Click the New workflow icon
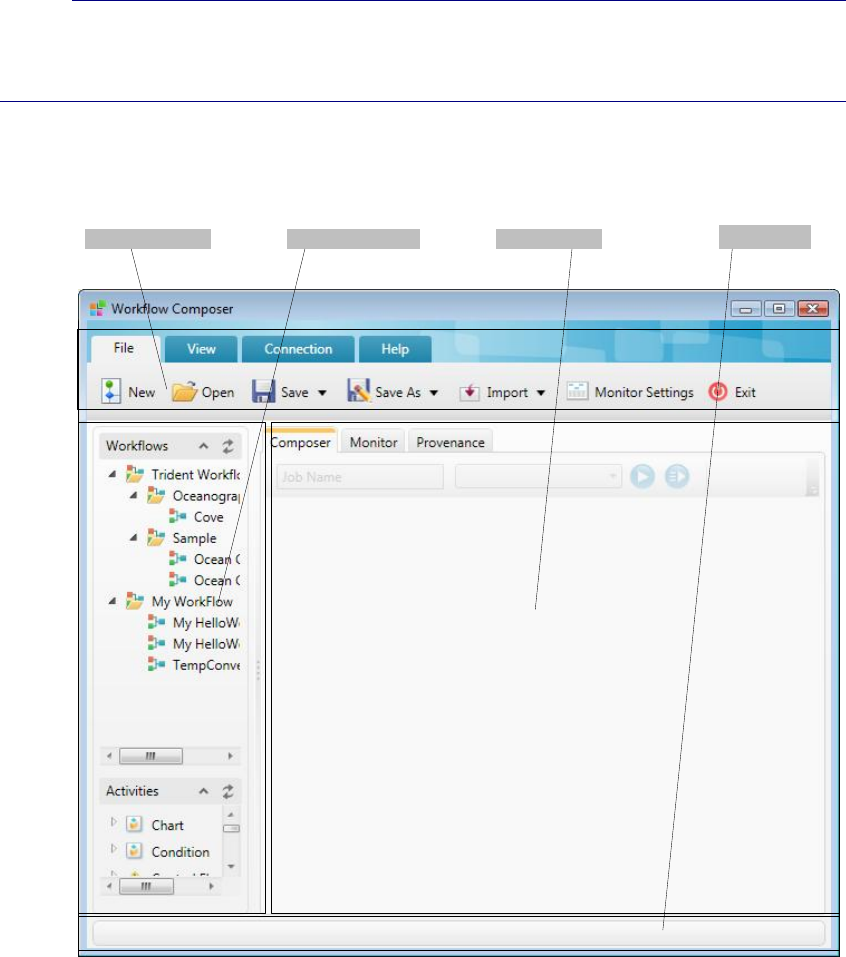Screen dimensions: 846x957 (x=110, y=391)
